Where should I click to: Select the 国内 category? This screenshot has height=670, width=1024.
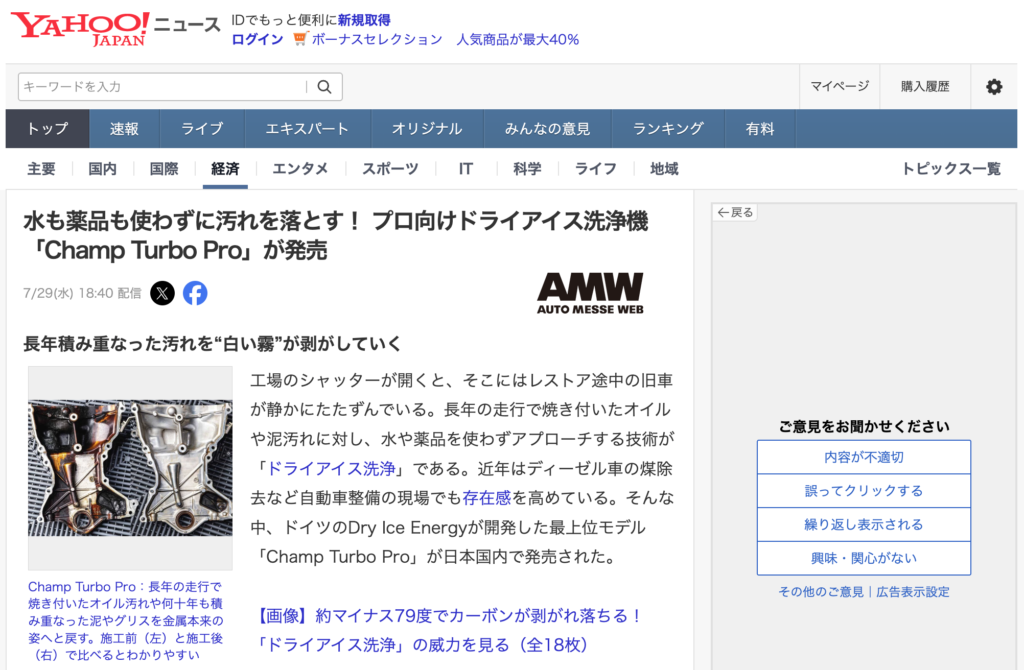tap(103, 169)
